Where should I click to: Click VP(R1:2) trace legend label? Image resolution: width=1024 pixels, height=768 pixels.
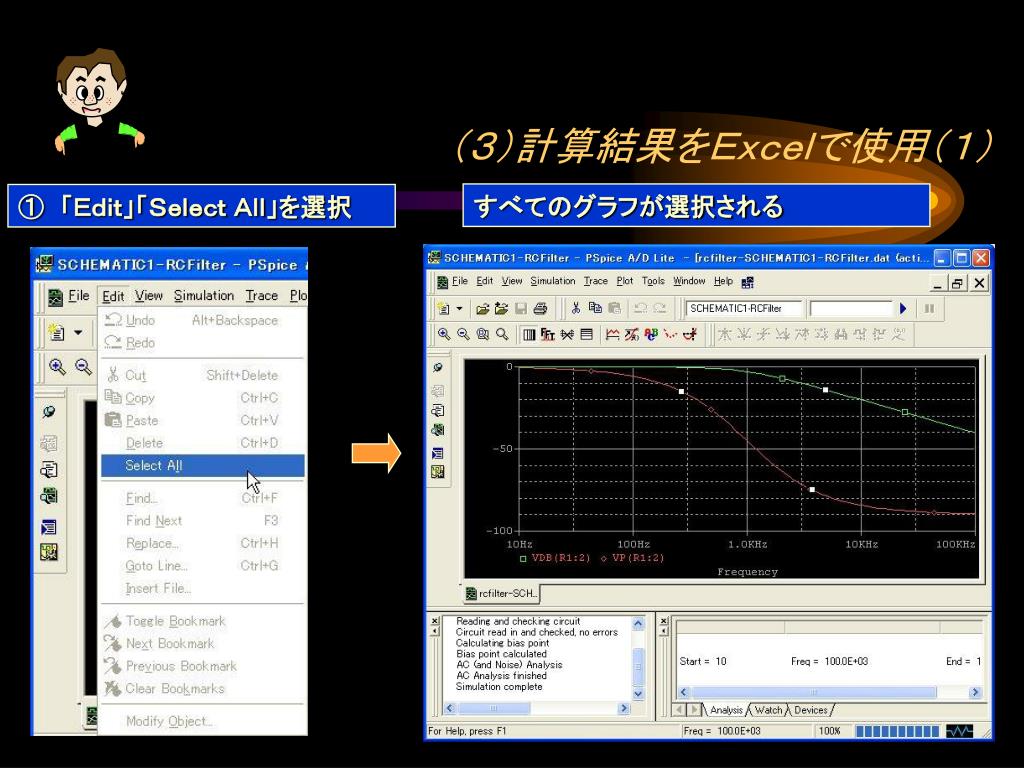(x=637, y=558)
